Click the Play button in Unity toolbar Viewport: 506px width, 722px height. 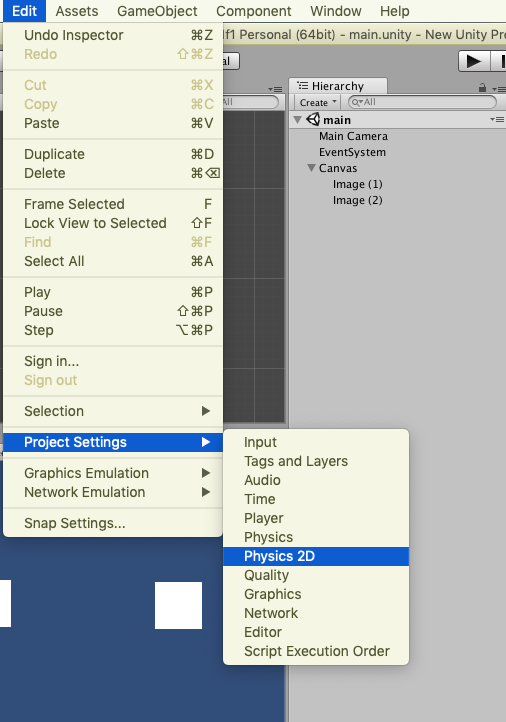[474, 61]
